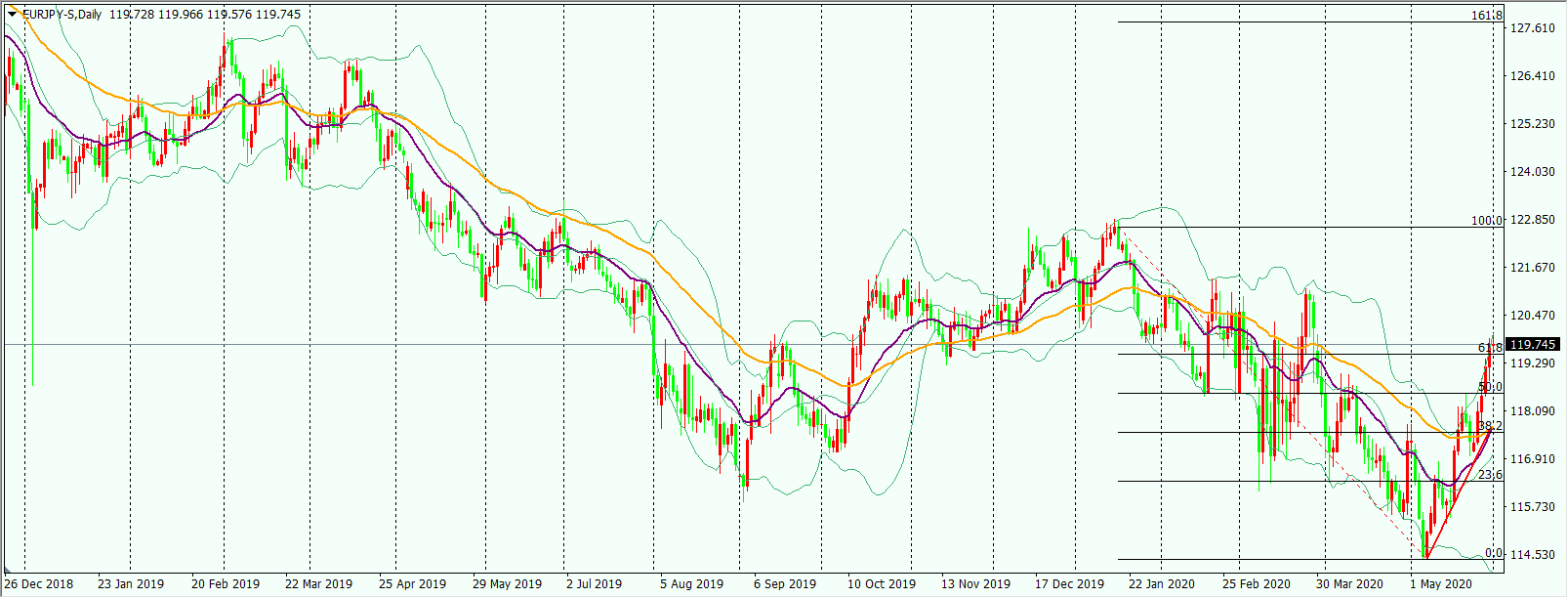The height and width of the screenshot is (598, 1568).
Task: Click the OHLC values 119.728 119.966 119.576 119.745
Action: (x=207, y=15)
